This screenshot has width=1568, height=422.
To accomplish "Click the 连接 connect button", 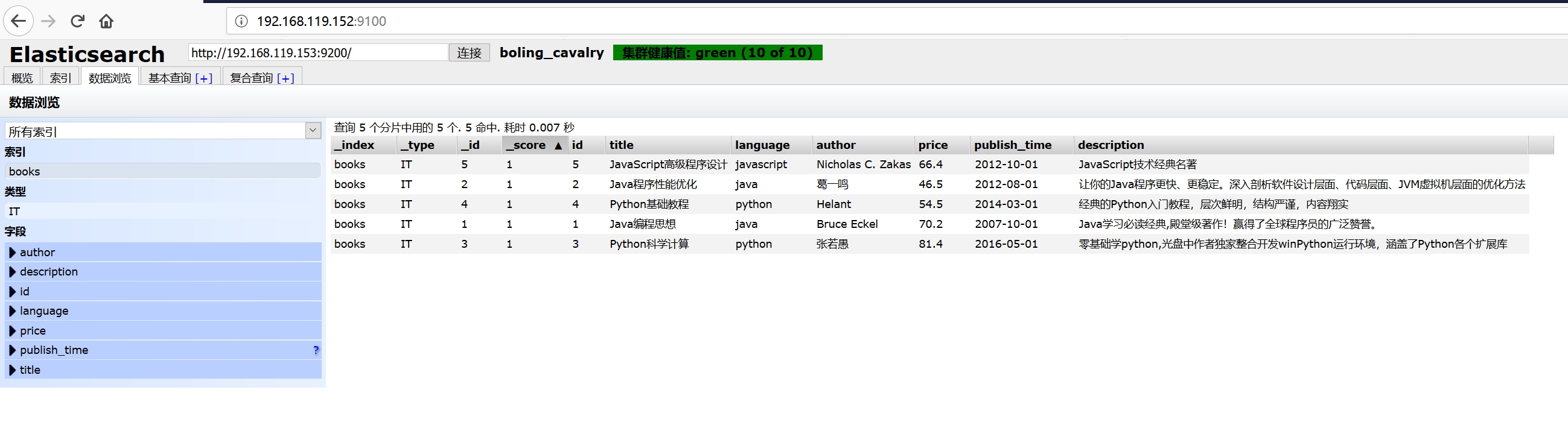I will (x=470, y=53).
